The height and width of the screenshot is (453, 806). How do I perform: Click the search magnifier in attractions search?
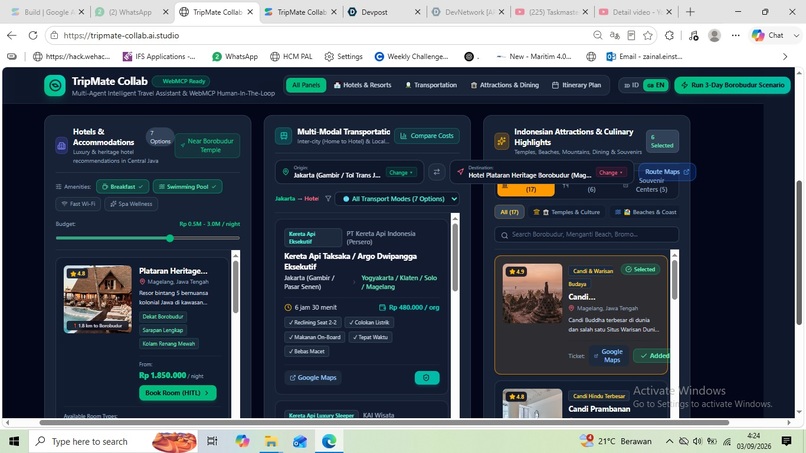(504, 234)
